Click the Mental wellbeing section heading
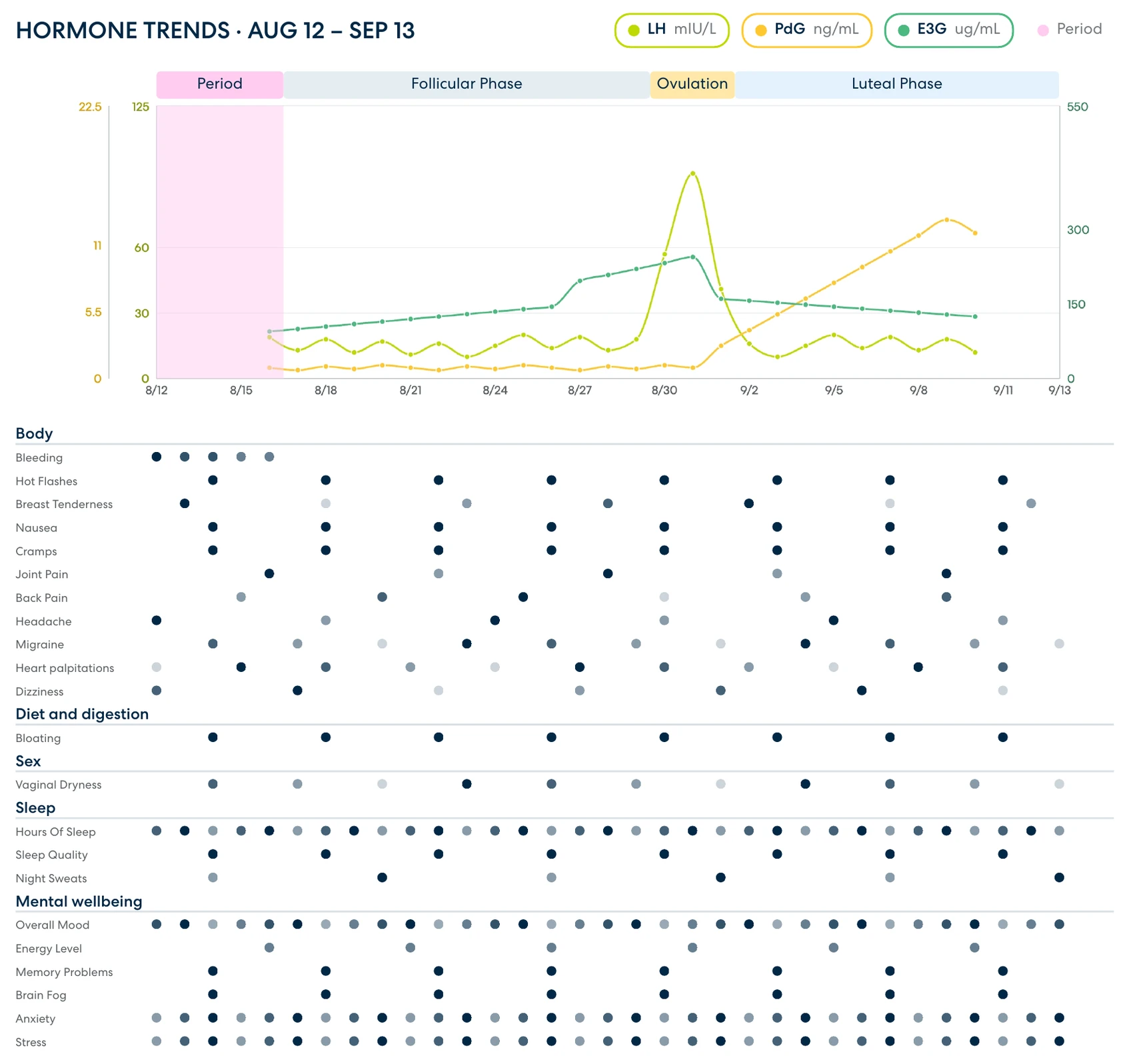 click(79, 901)
